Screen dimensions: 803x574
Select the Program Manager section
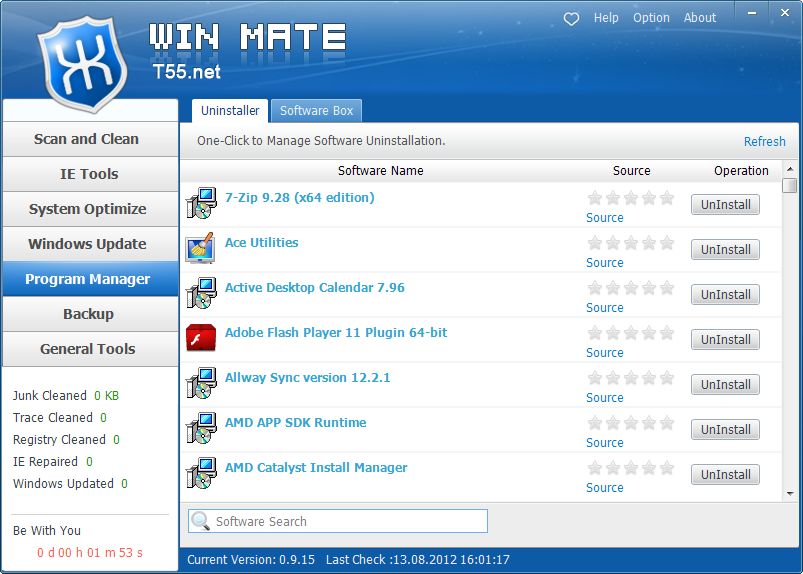90,279
